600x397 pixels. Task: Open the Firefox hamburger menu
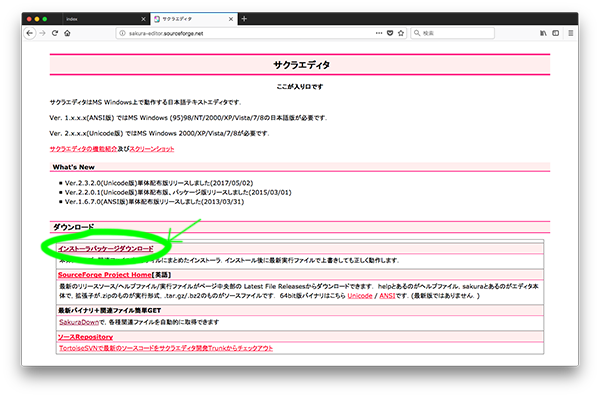(x=571, y=33)
